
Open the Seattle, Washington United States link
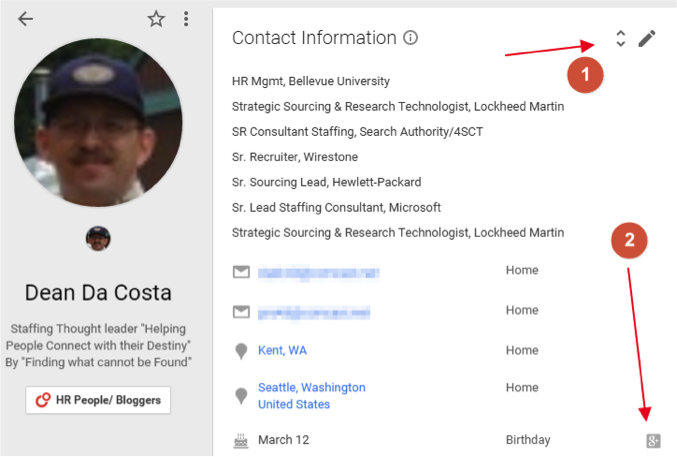(x=312, y=396)
